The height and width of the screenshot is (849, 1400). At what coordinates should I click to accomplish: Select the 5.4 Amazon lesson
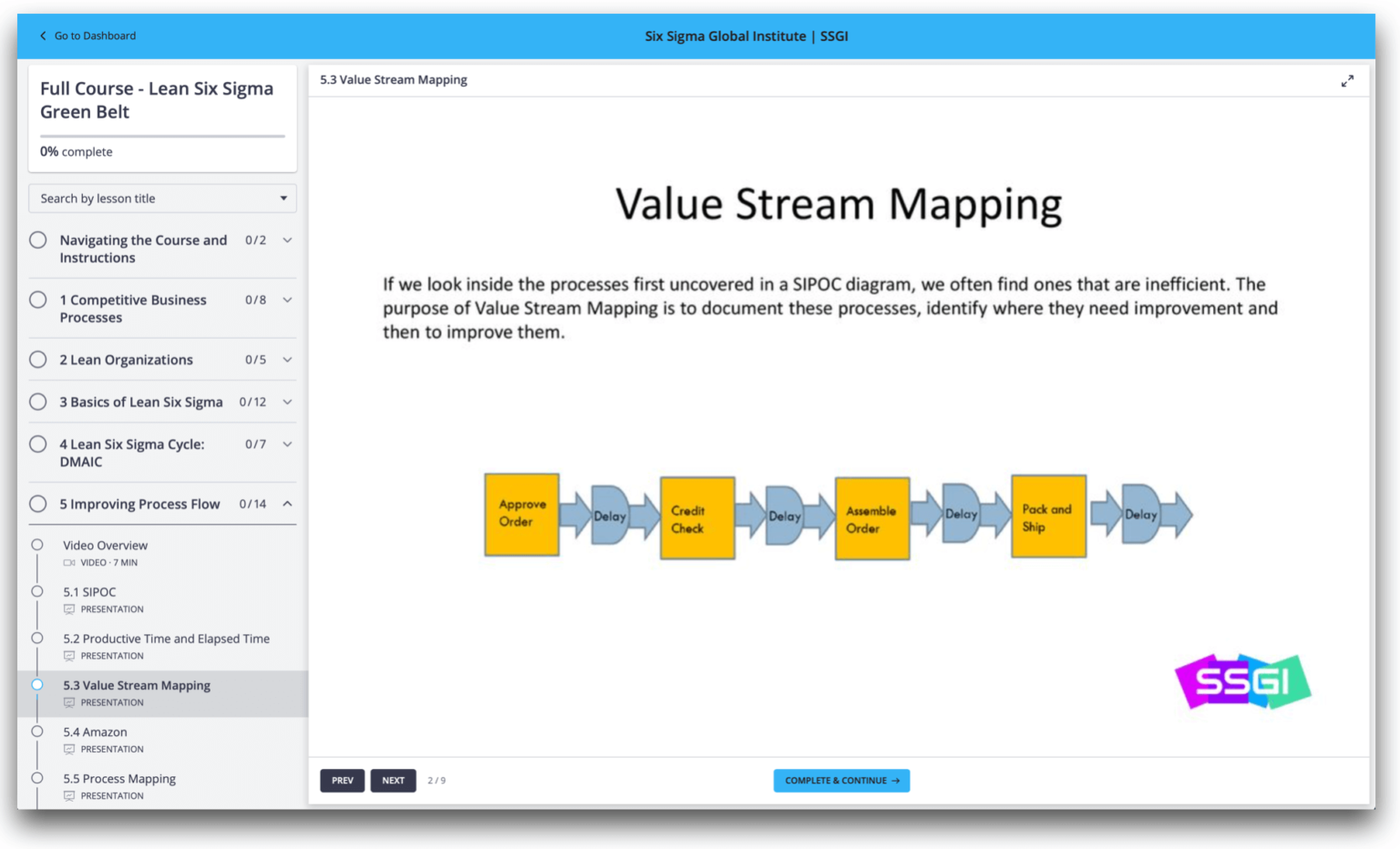tap(95, 731)
